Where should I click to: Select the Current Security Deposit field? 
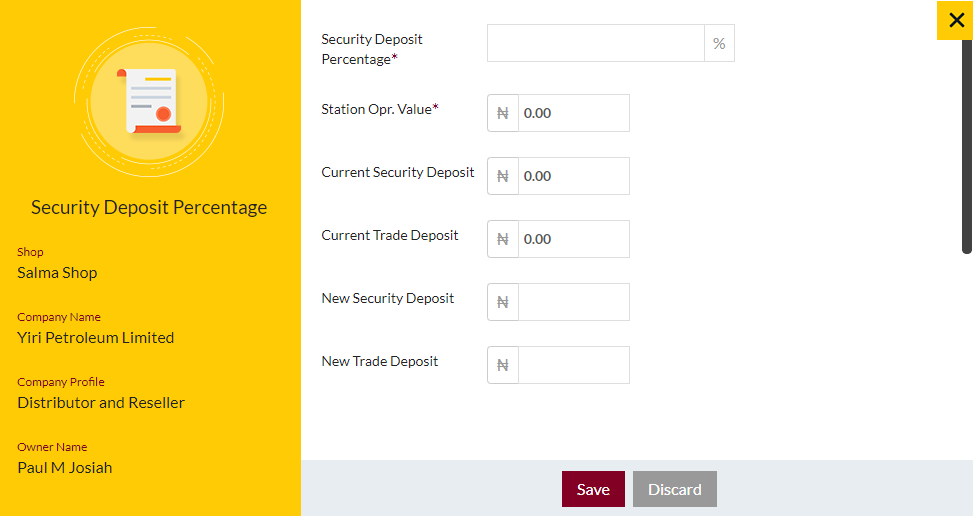[574, 176]
